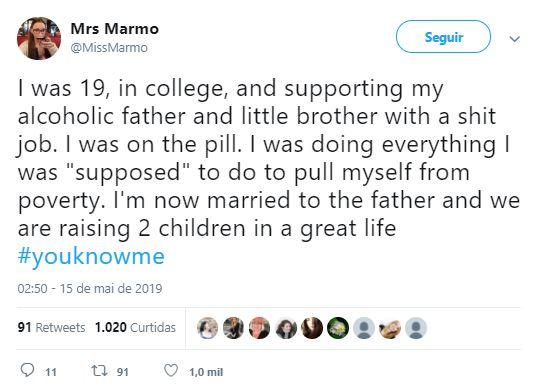Open the #youknowme hashtag
This screenshot has height=392, width=539.
[x=91, y=256]
